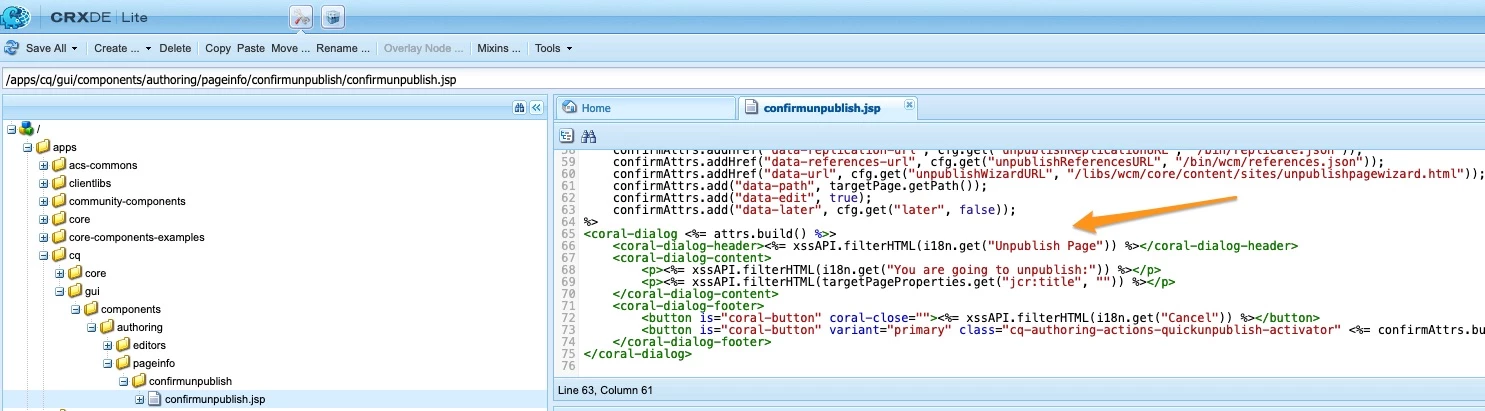Collapse the authoring folder
1485x411 pixels.
coord(92,327)
